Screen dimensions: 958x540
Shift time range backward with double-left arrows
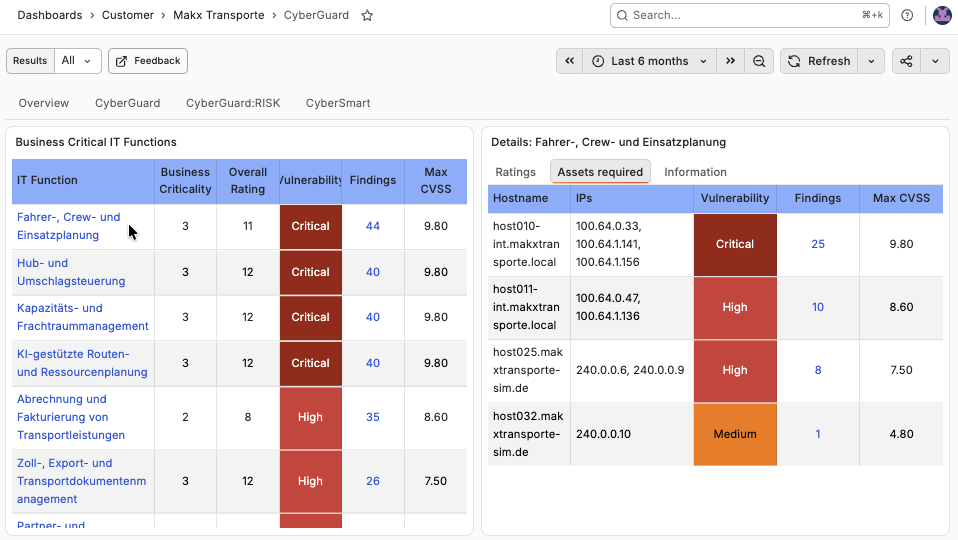click(569, 61)
